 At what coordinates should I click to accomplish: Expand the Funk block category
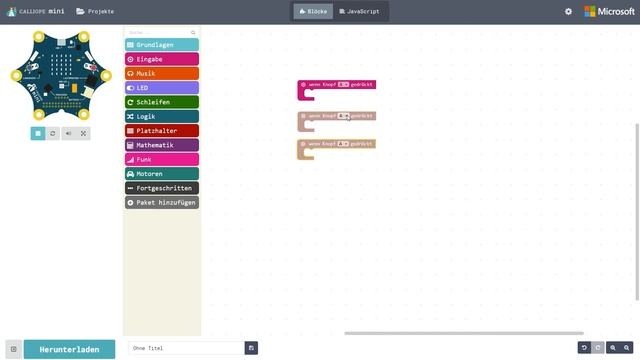(x=162, y=159)
